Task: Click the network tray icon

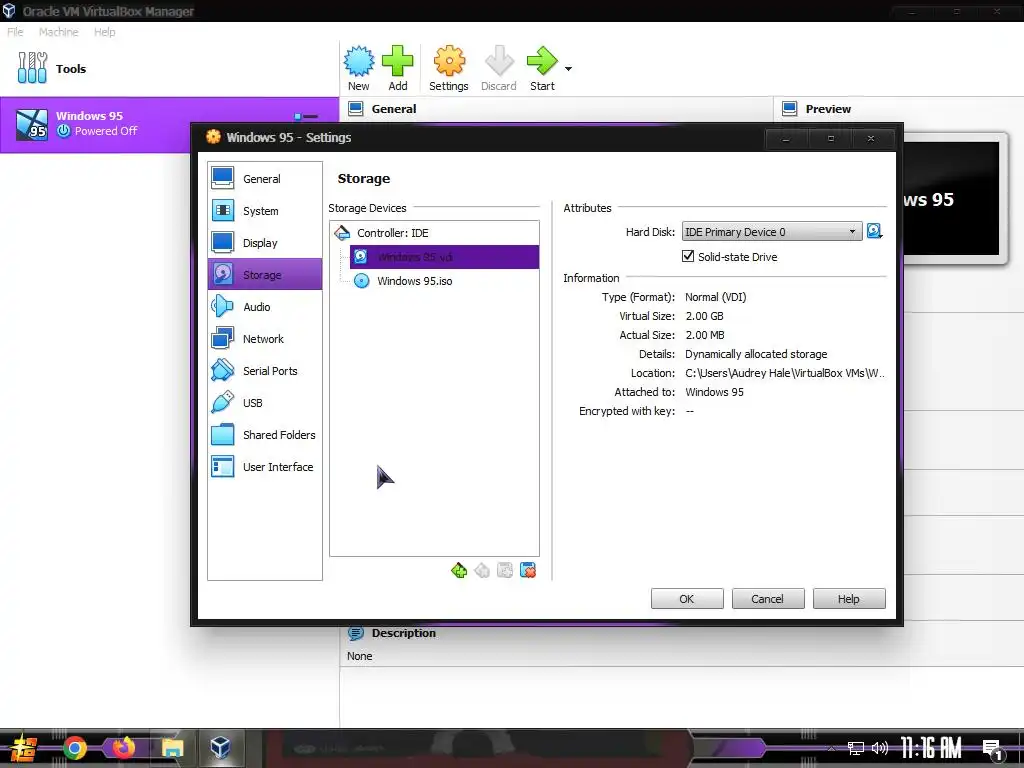Action: click(856, 748)
